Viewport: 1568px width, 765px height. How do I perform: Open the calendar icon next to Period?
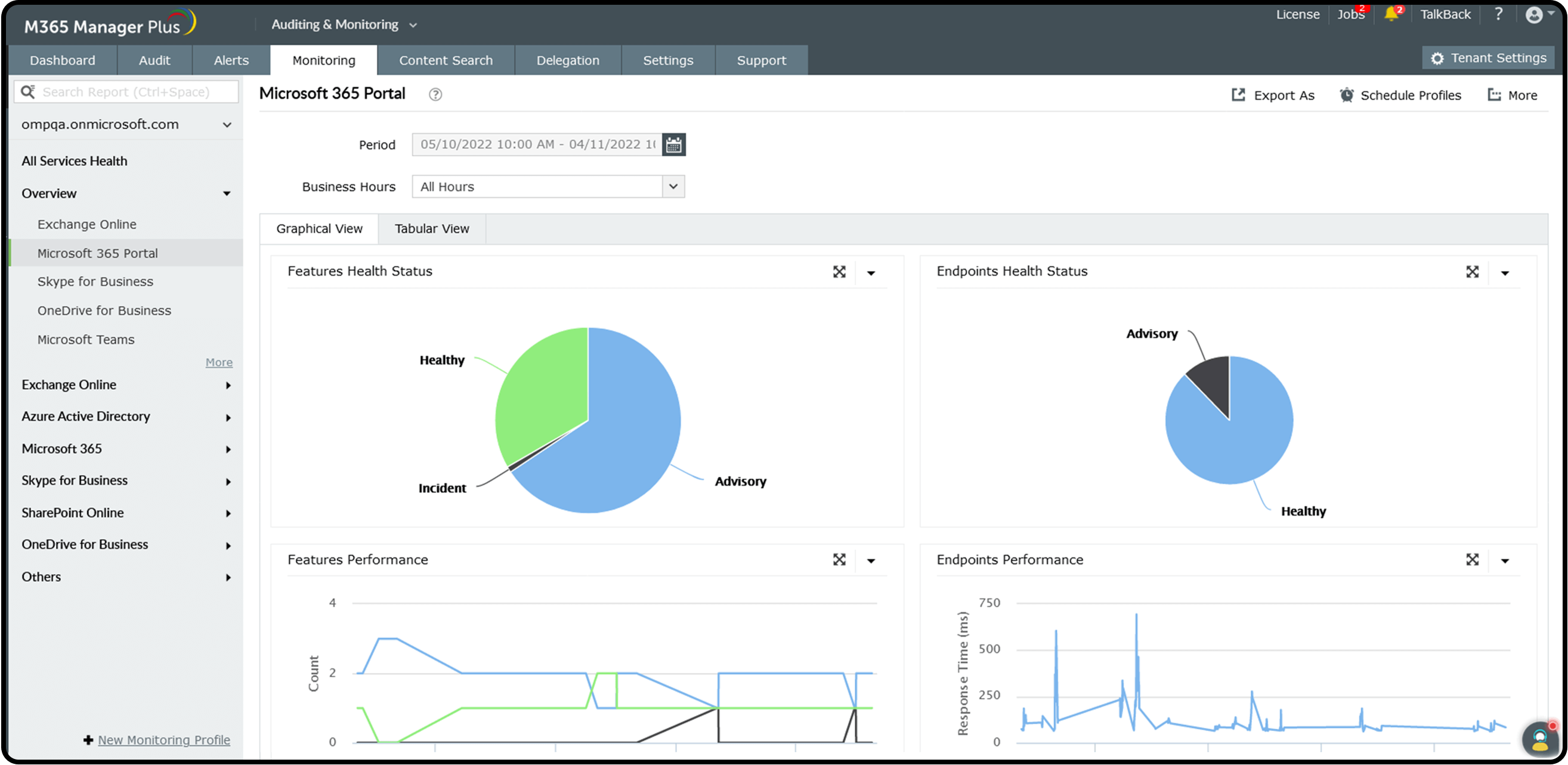click(673, 144)
